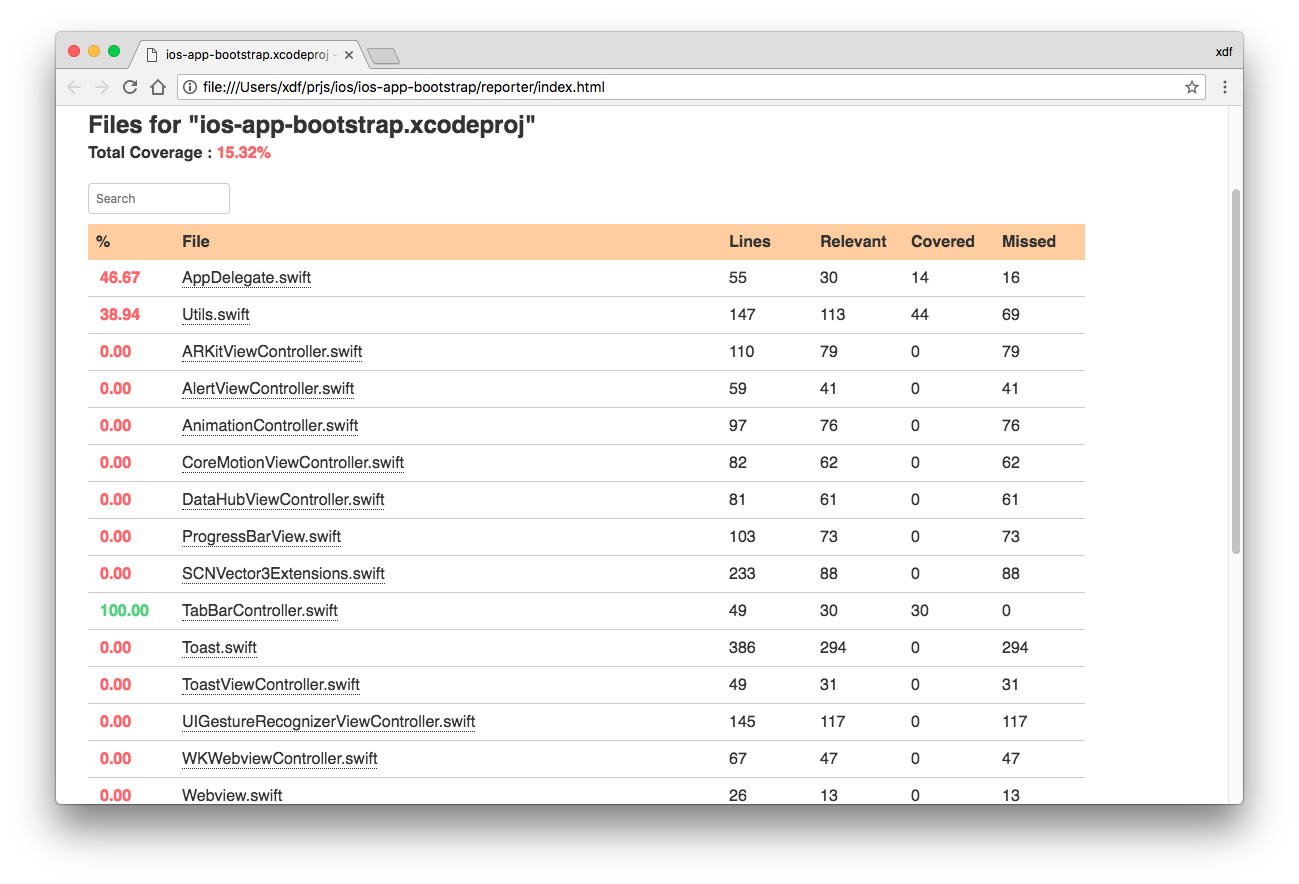Open the Toast.swift file link
Screen dimensions: 1299x884
219,648
